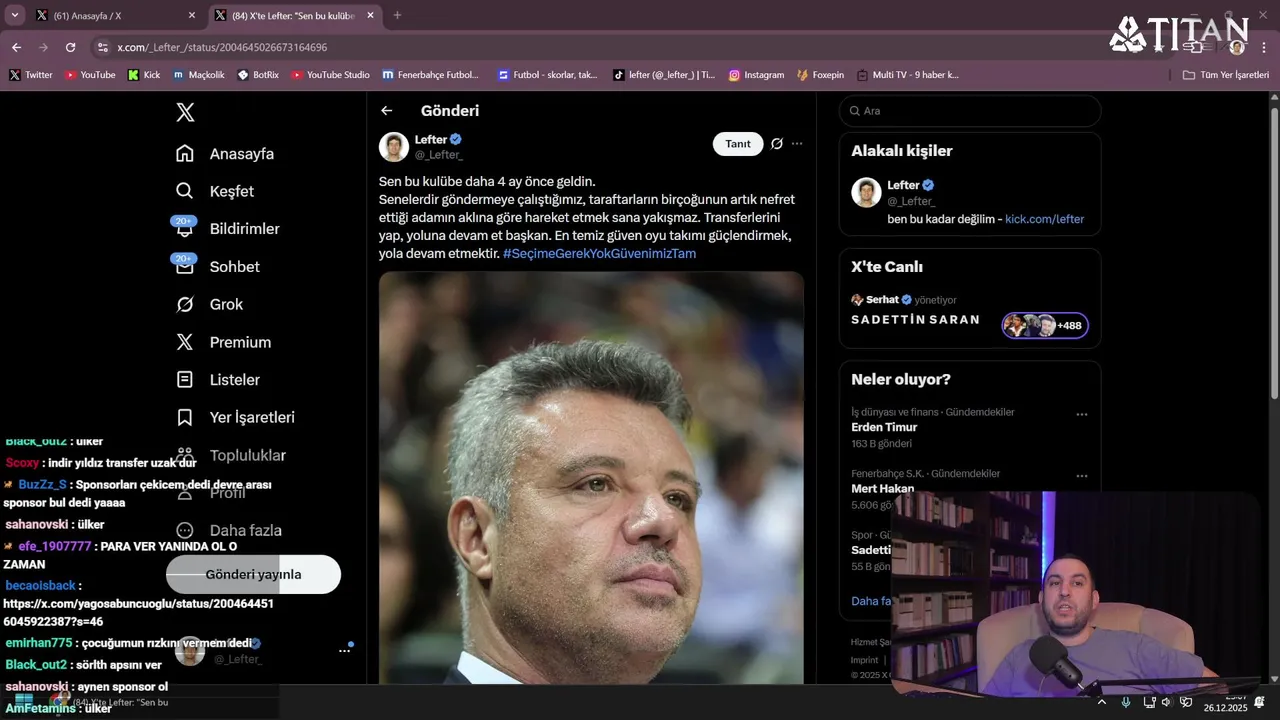
Task: Open Tüm Yer İşaretleri folder
Action: (x=1225, y=75)
